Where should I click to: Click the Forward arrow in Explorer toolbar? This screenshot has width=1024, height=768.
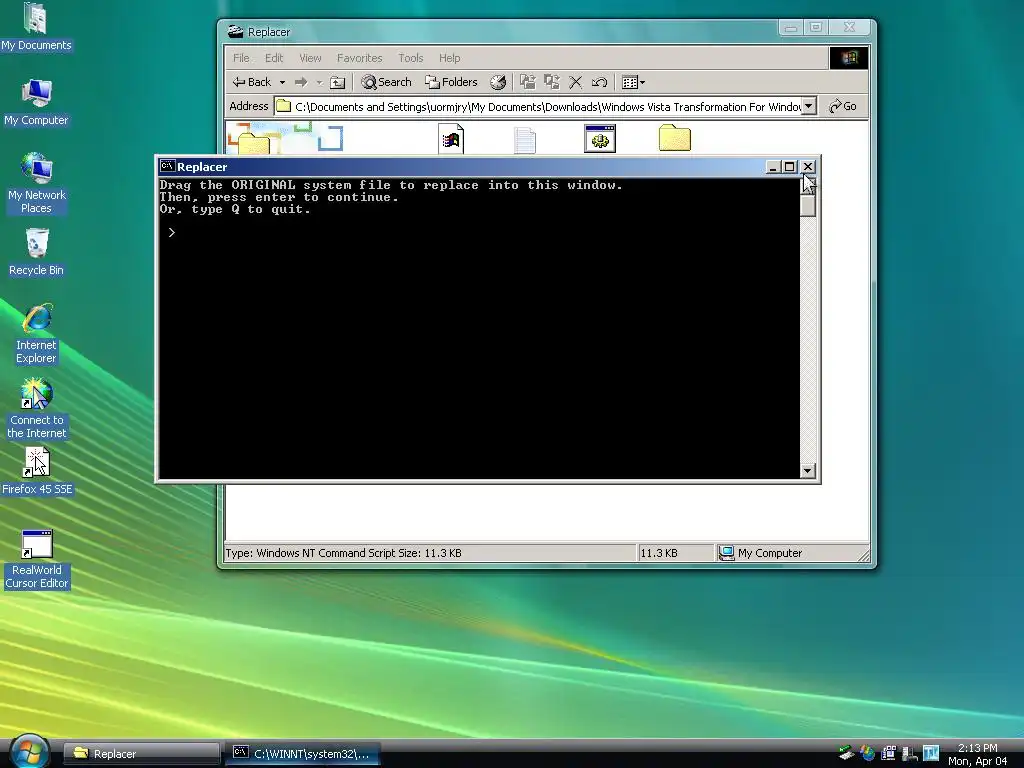[301, 82]
